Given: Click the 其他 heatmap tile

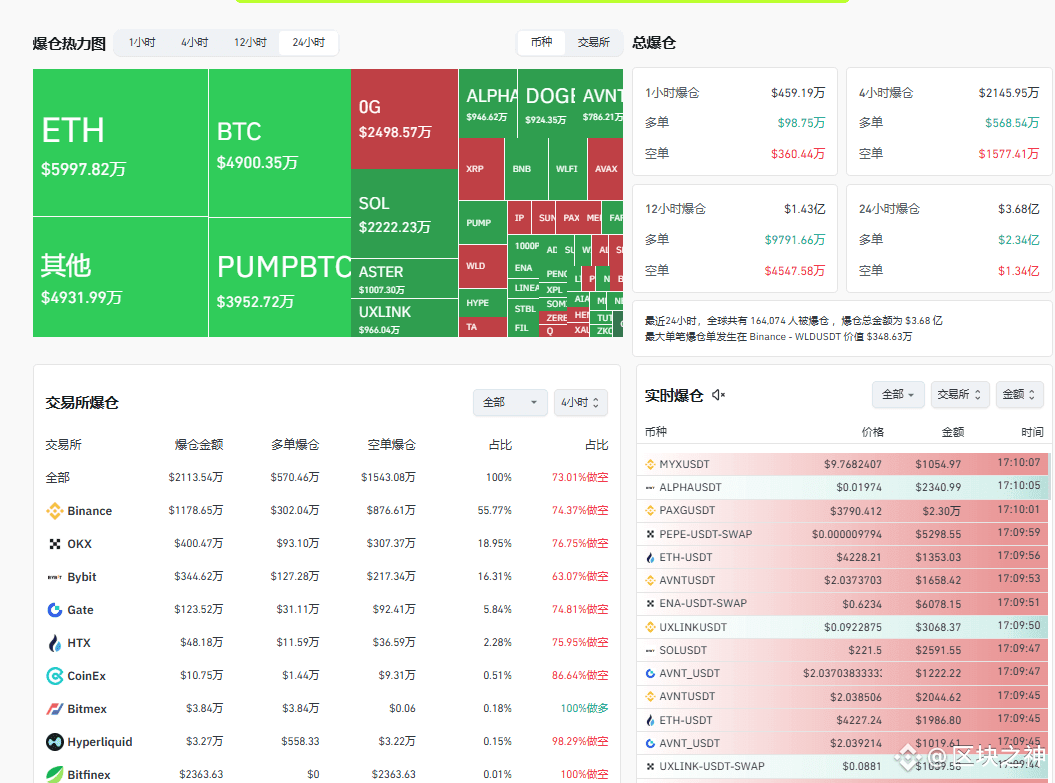Looking at the screenshot, I should 120,277.
